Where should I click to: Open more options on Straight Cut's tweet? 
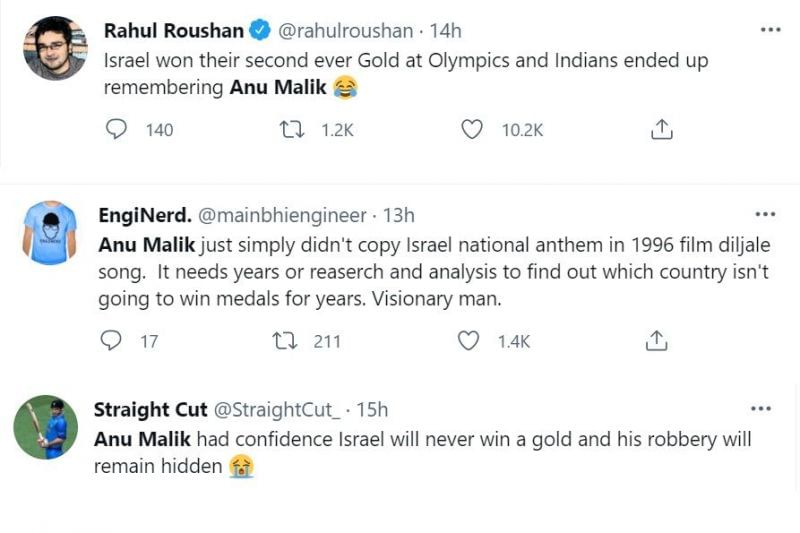[761, 409]
